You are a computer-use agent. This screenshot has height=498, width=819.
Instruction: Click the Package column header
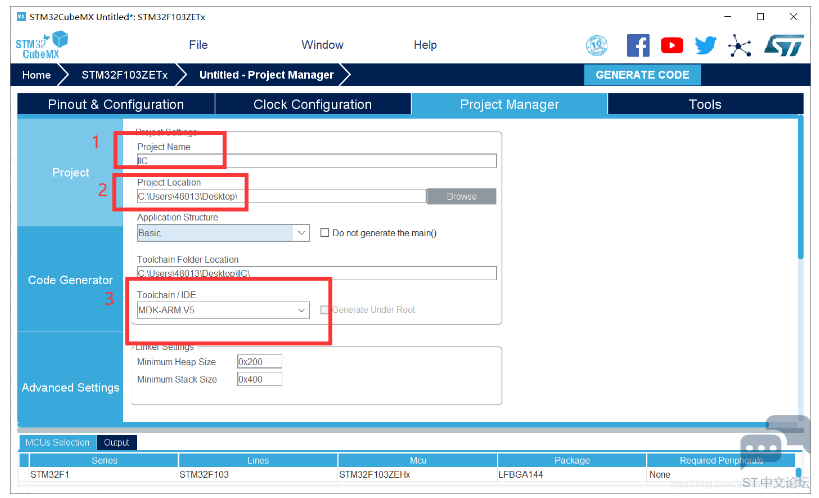point(572,460)
